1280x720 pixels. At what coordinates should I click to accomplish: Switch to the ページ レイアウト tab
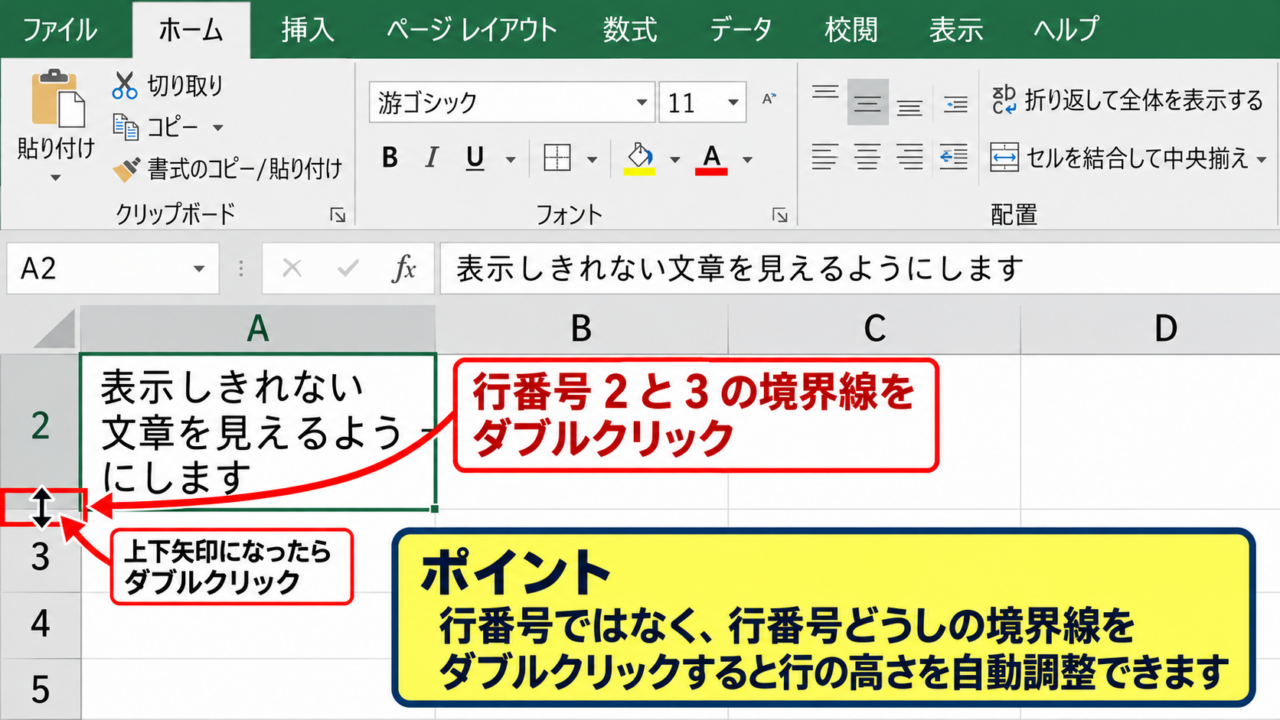(471, 29)
